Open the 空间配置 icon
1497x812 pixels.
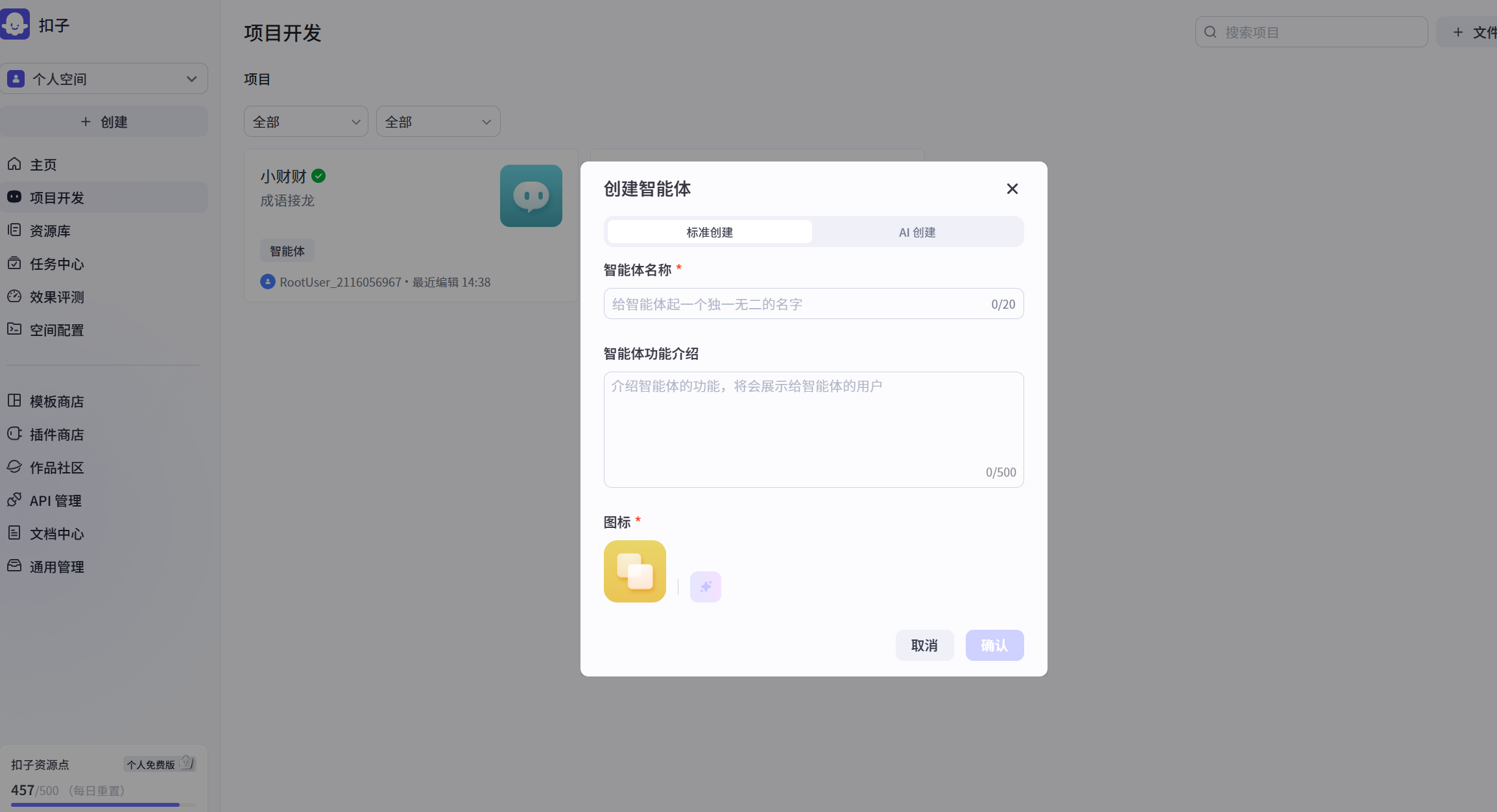coord(14,329)
